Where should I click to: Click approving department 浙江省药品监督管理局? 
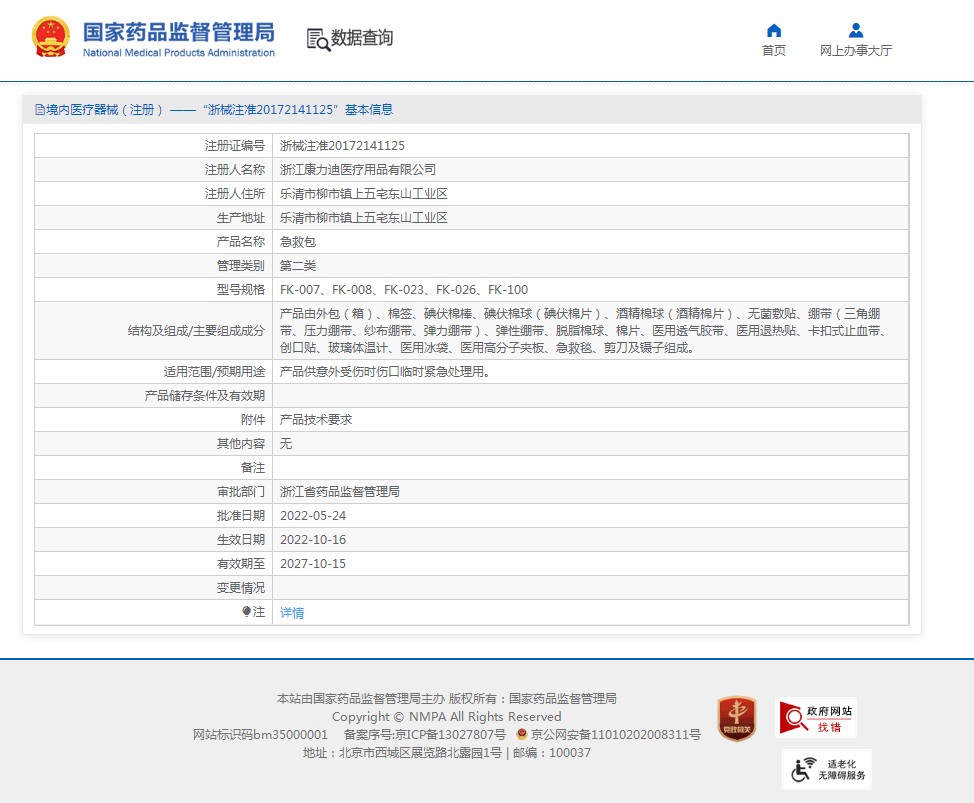click(x=340, y=492)
